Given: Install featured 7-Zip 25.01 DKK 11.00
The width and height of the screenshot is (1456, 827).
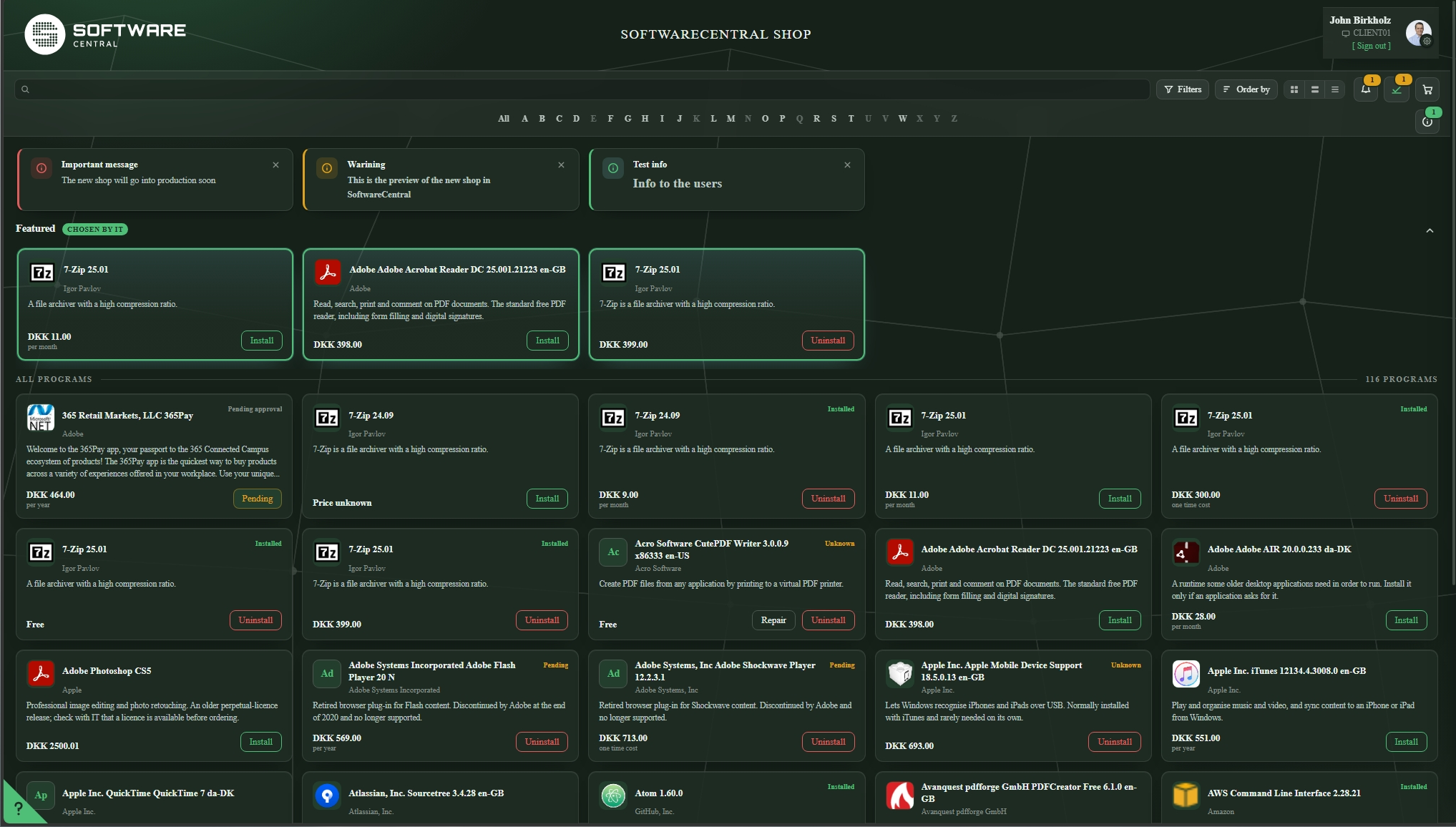Looking at the screenshot, I should click(262, 341).
